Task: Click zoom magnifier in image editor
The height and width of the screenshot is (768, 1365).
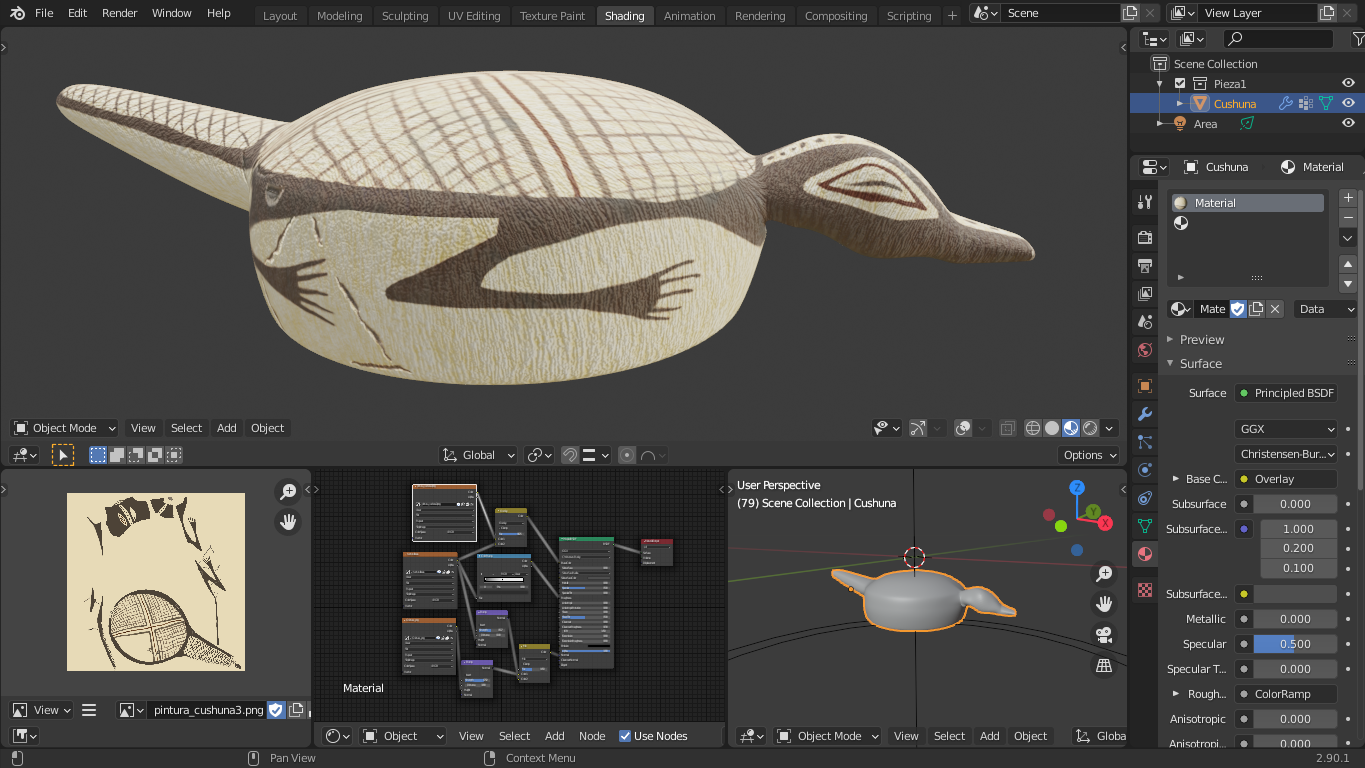Action: pos(288,492)
